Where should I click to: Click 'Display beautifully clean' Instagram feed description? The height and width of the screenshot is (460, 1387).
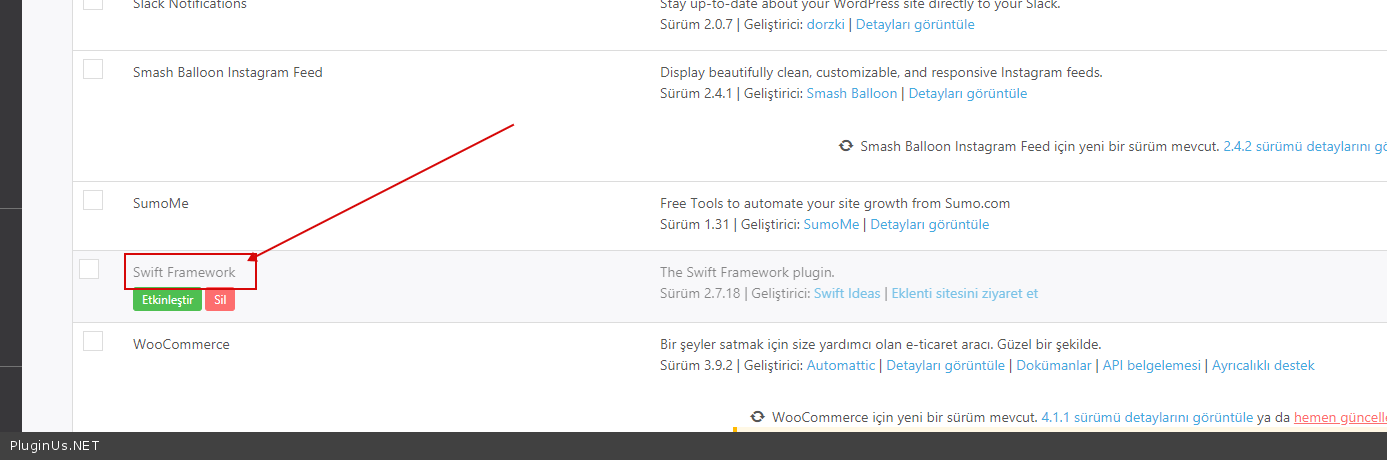[881, 73]
